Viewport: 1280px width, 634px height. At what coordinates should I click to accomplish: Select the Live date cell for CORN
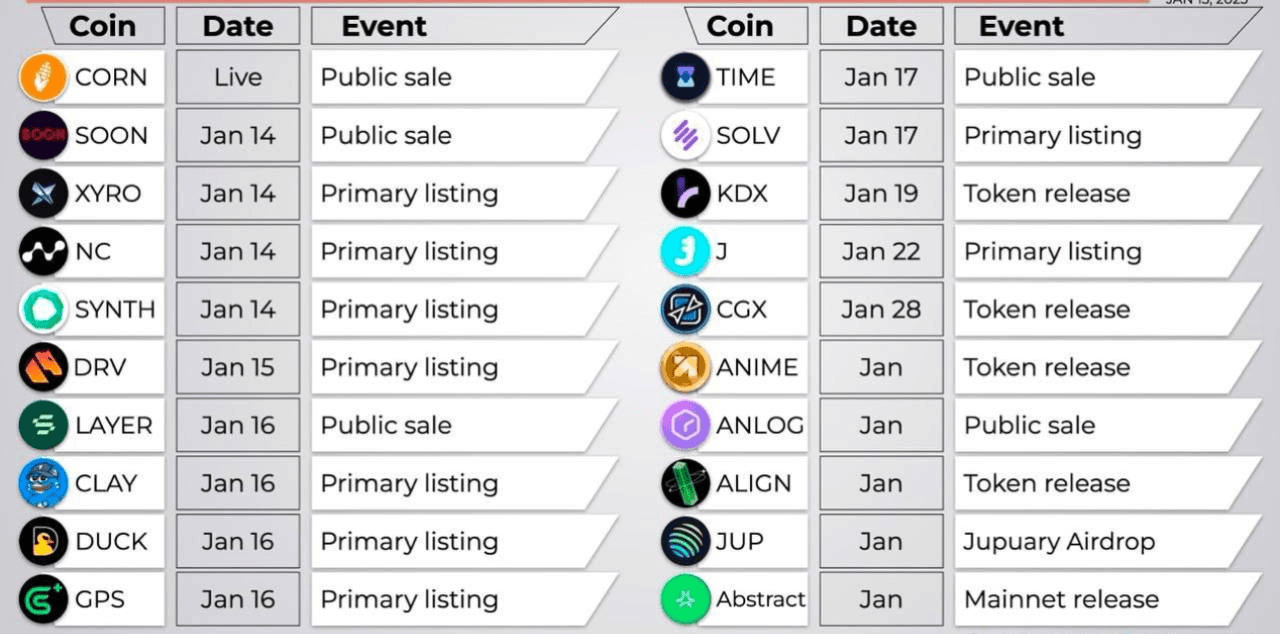pyautogui.click(x=238, y=77)
